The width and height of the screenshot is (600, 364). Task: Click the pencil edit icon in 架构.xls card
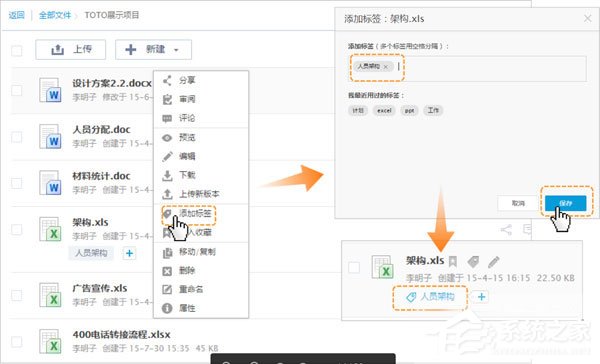(494, 262)
